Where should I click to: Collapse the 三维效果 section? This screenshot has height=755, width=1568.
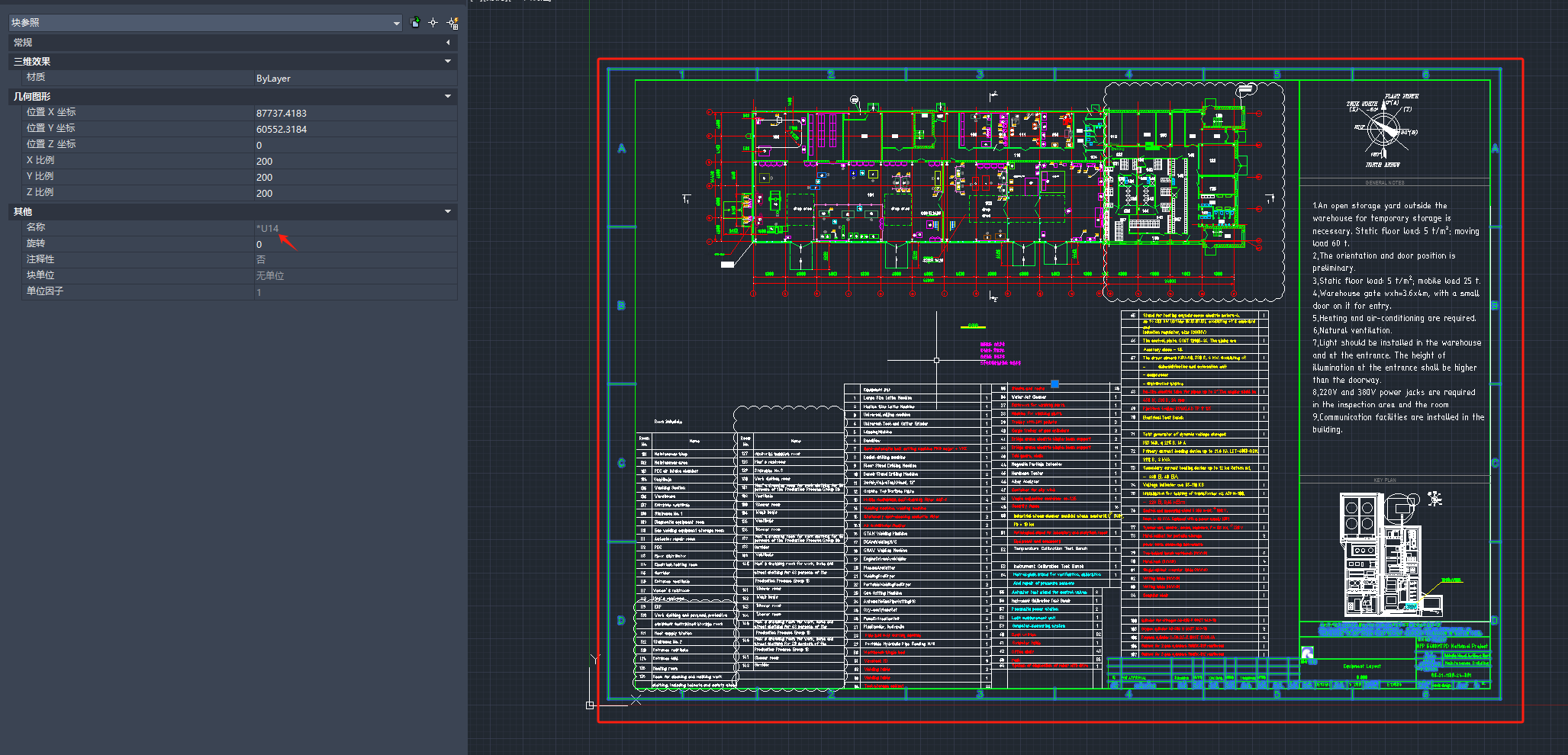point(448,61)
